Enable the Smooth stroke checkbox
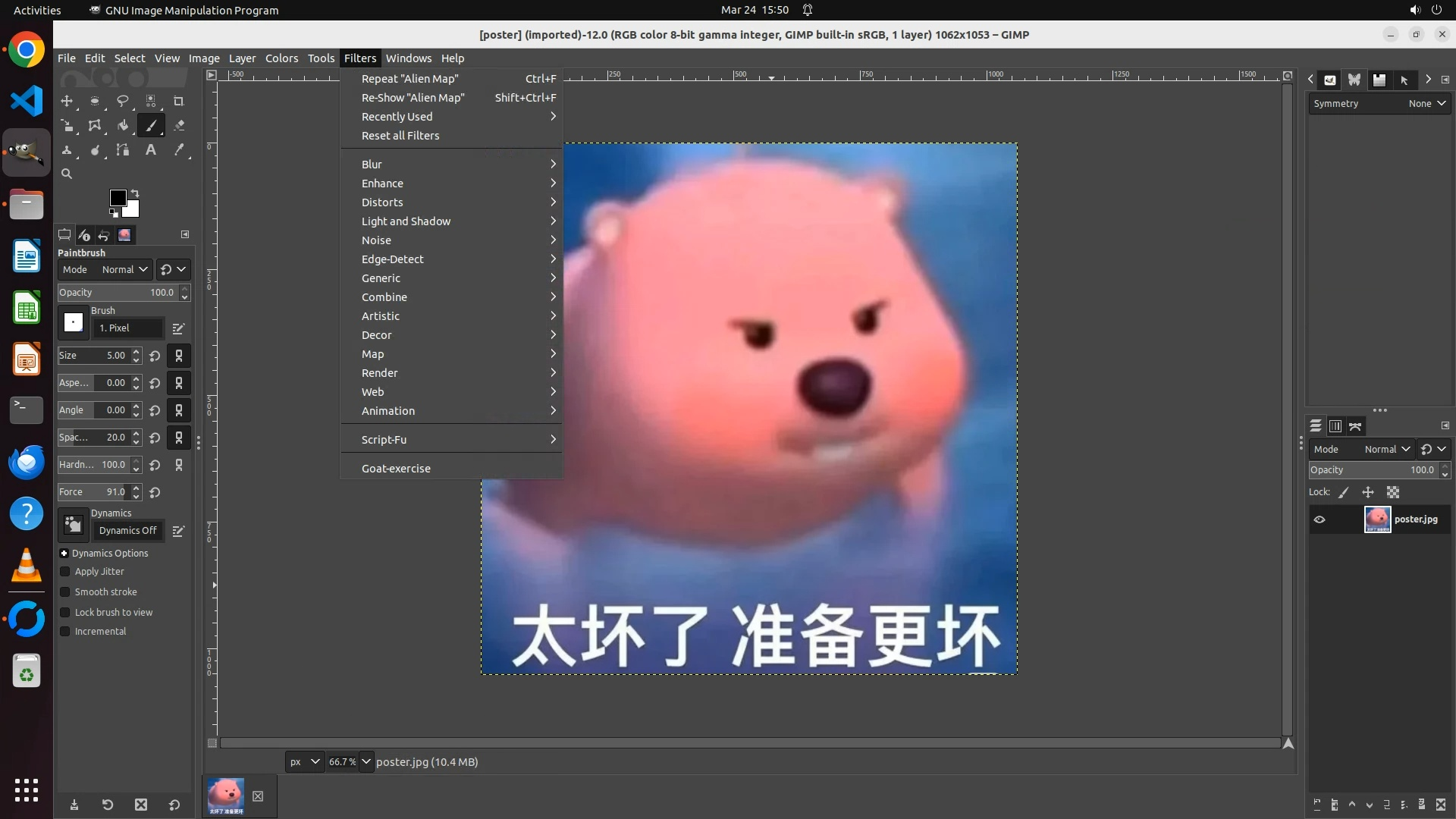Viewport: 1456px width, 819px height. 65,592
